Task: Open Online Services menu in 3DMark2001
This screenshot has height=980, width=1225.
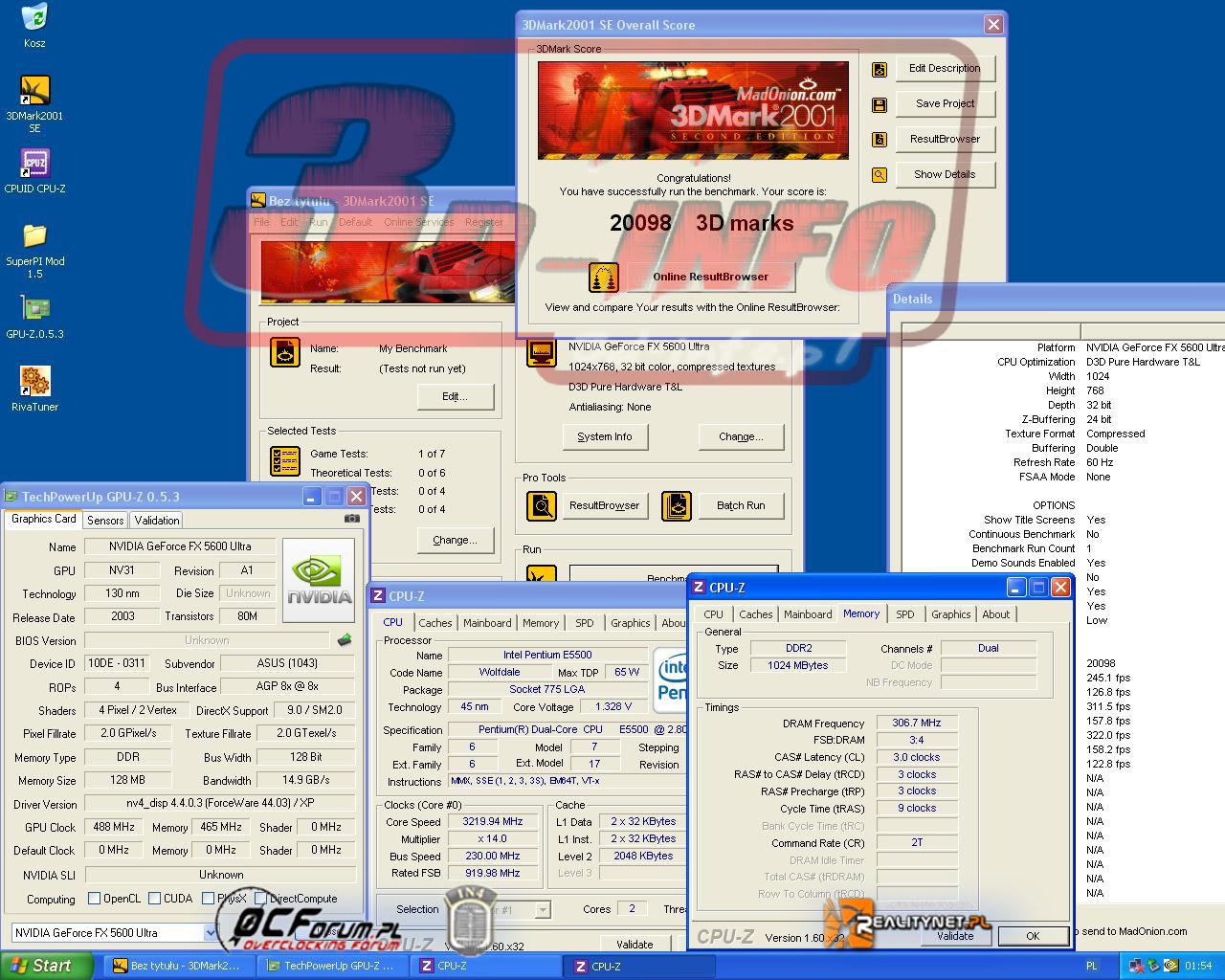Action: (x=418, y=222)
